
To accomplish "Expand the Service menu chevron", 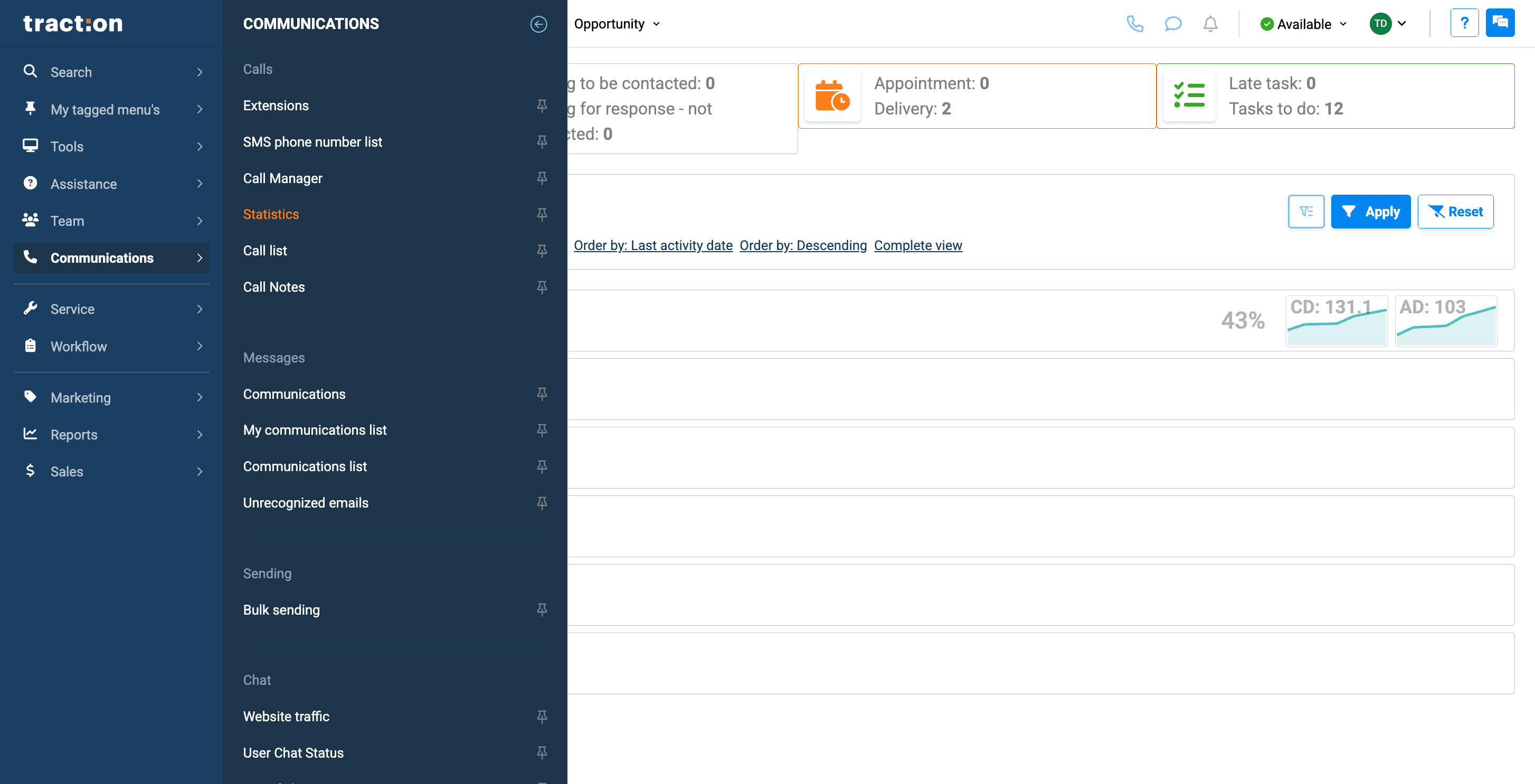I will click(x=200, y=309).
